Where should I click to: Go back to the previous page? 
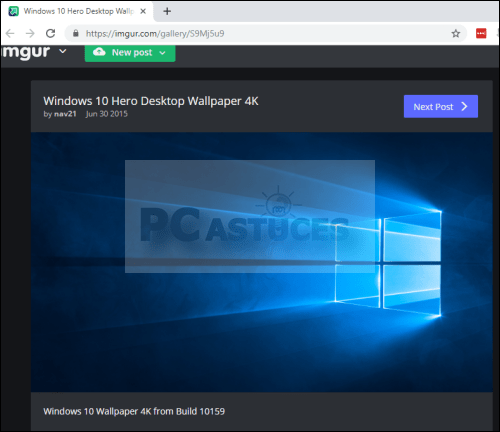tap(10, 33)
